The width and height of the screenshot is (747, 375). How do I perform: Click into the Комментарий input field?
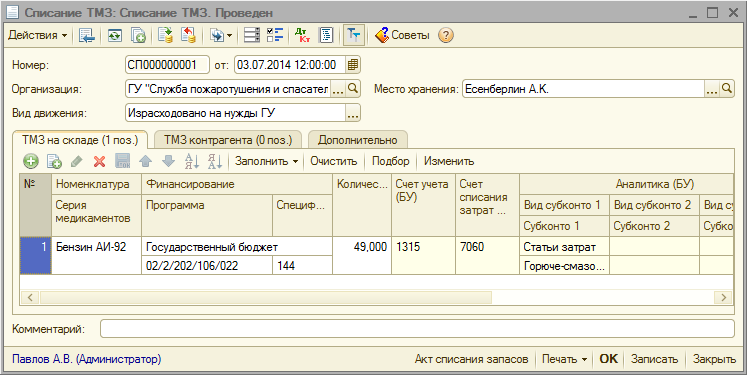coord(417,329)
